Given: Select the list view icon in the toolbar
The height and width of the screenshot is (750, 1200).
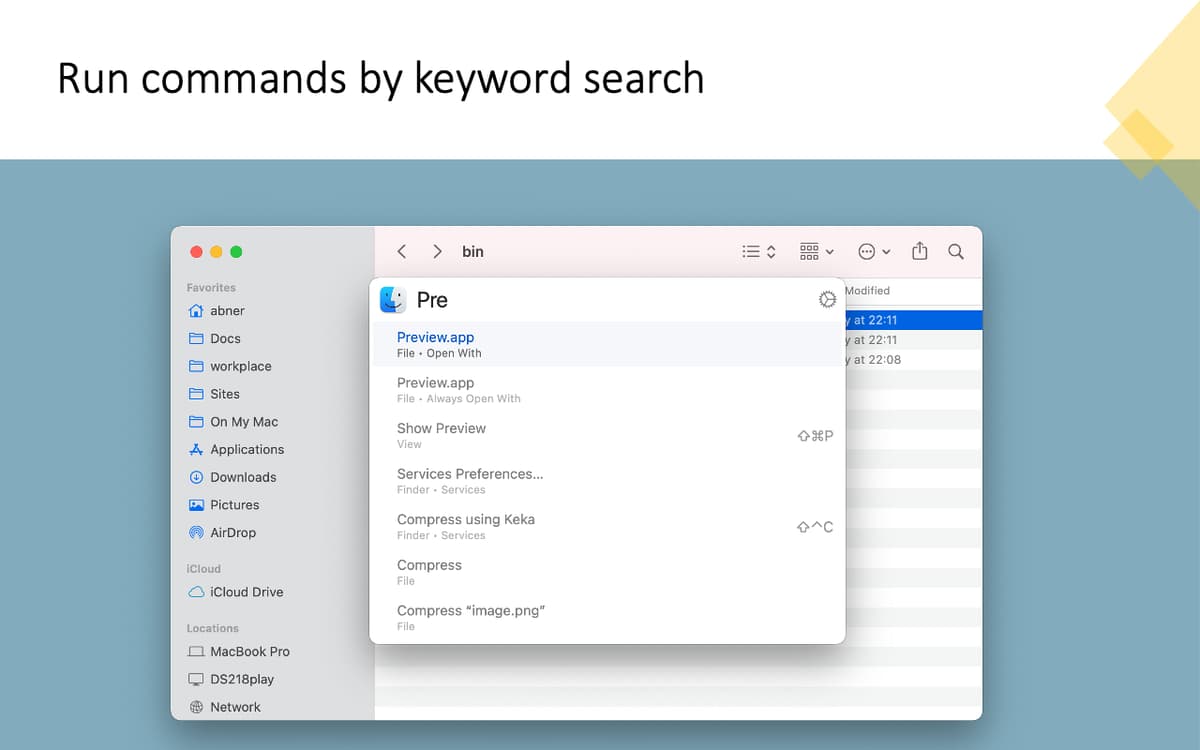Looking at the screenshot, I should [x=751, y=251].
